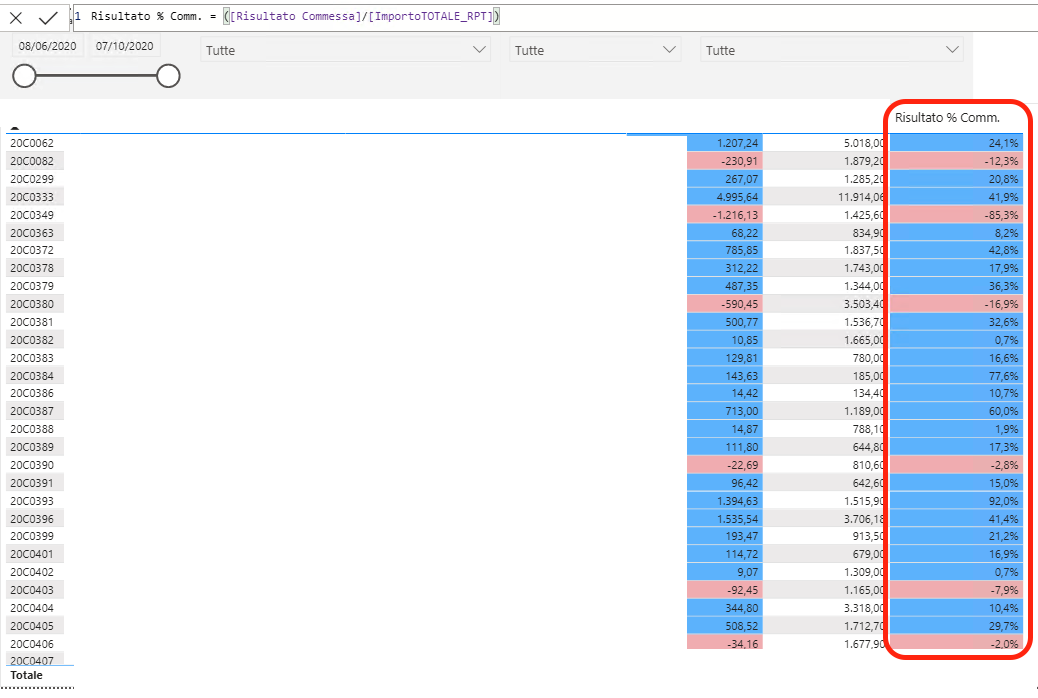
Task: Click the value 1.535,54
Action: coord(737,519)
